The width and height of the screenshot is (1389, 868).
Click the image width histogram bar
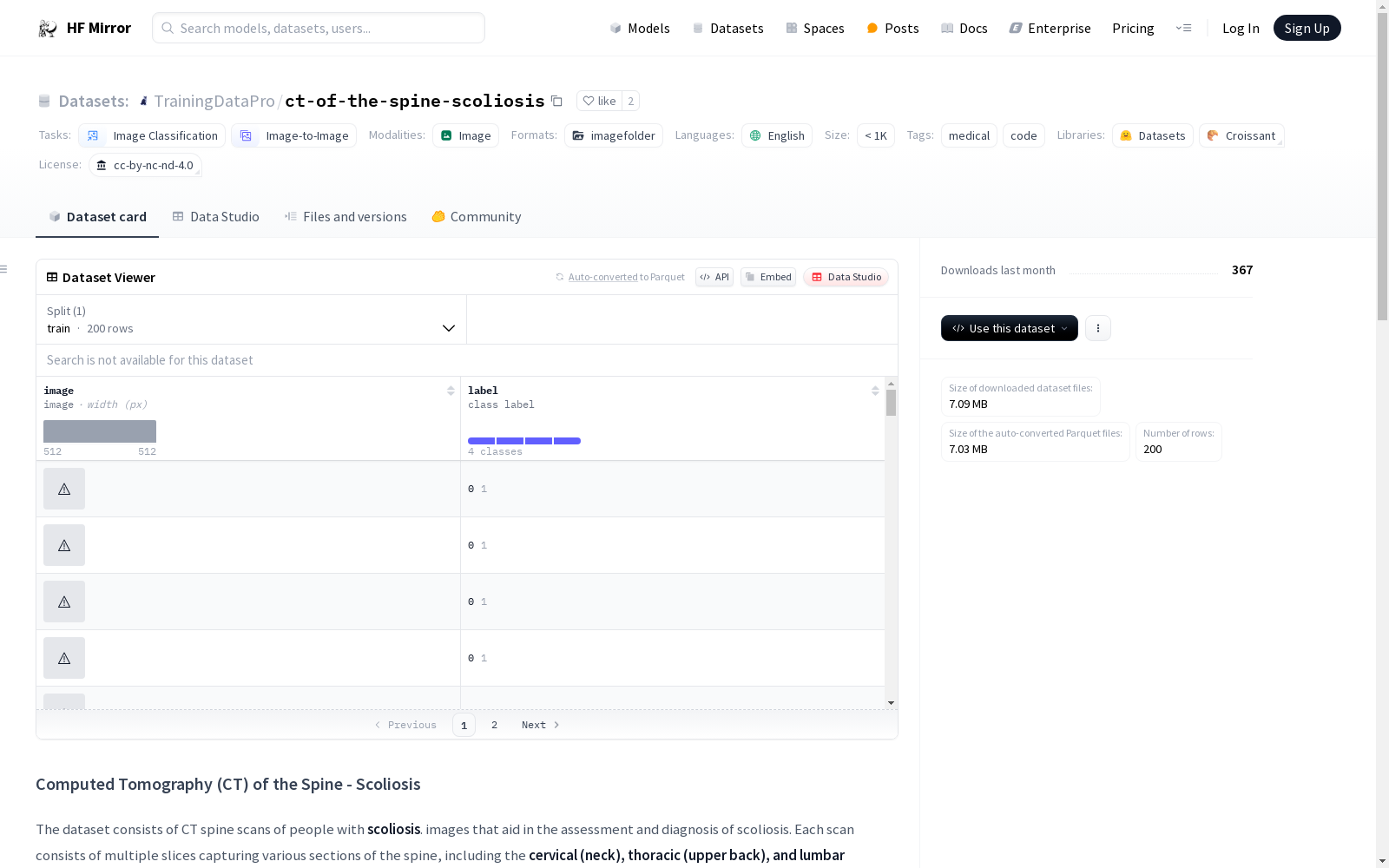(100, 431)
